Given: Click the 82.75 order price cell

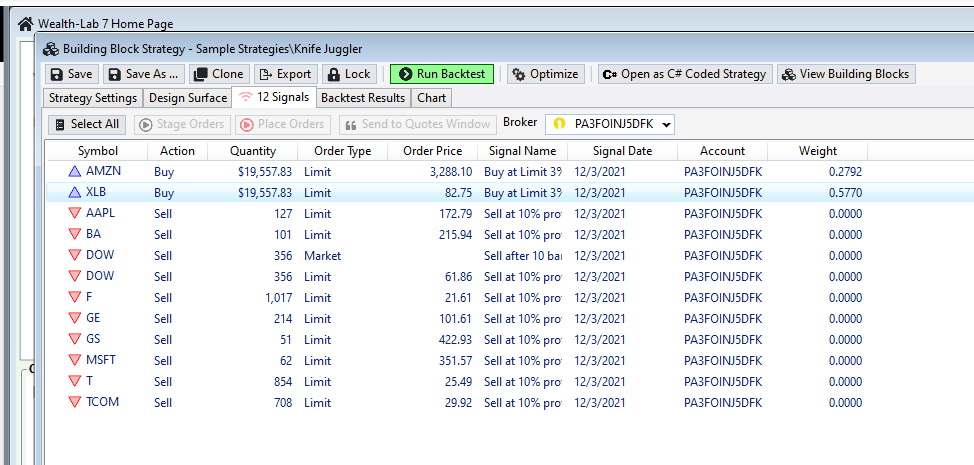Looking at the screenshot, I should click(458, 193).
